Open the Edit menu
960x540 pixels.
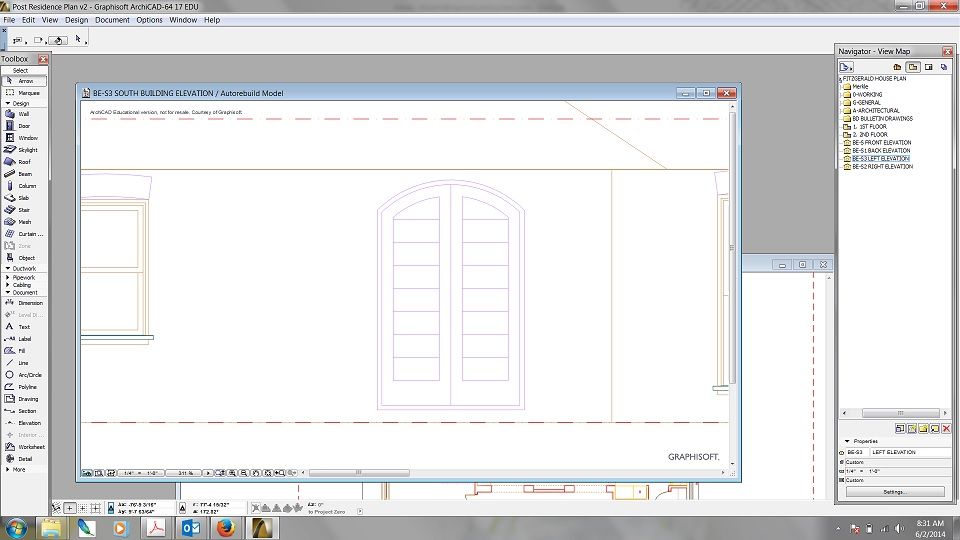[x=29, y=20]
